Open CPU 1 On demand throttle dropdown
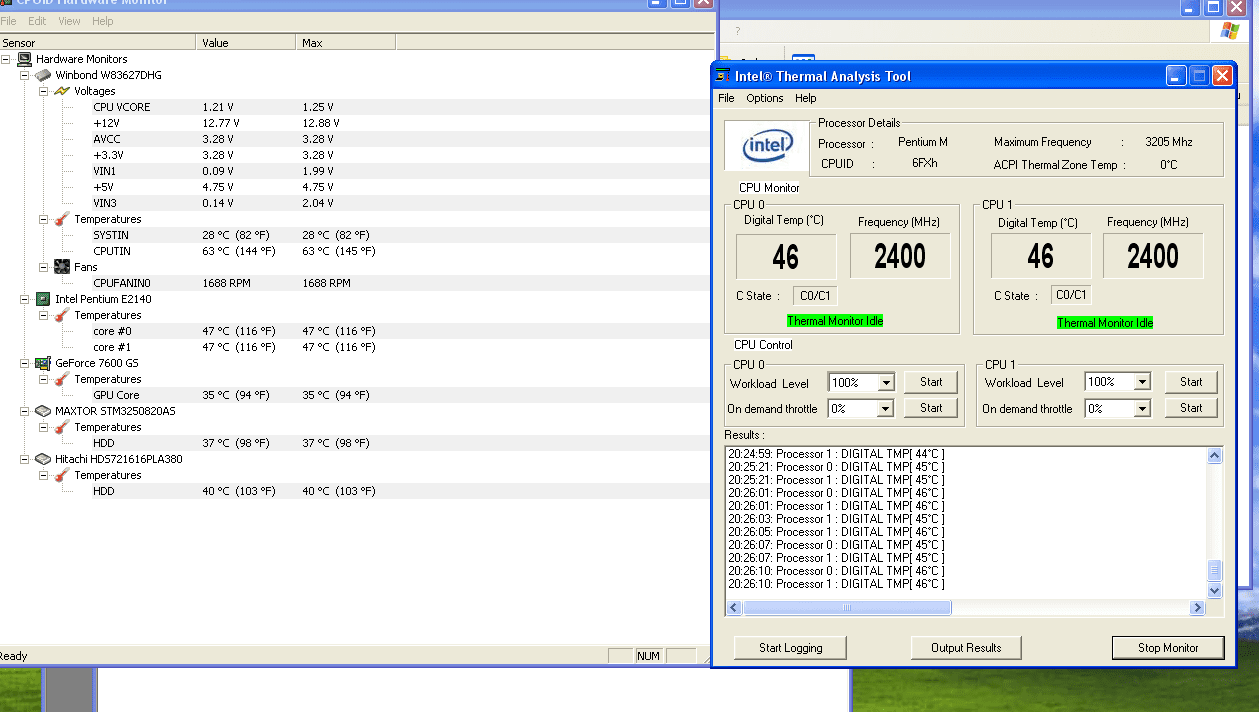This screenshot has height=712, width=1259. [1142, 409]
